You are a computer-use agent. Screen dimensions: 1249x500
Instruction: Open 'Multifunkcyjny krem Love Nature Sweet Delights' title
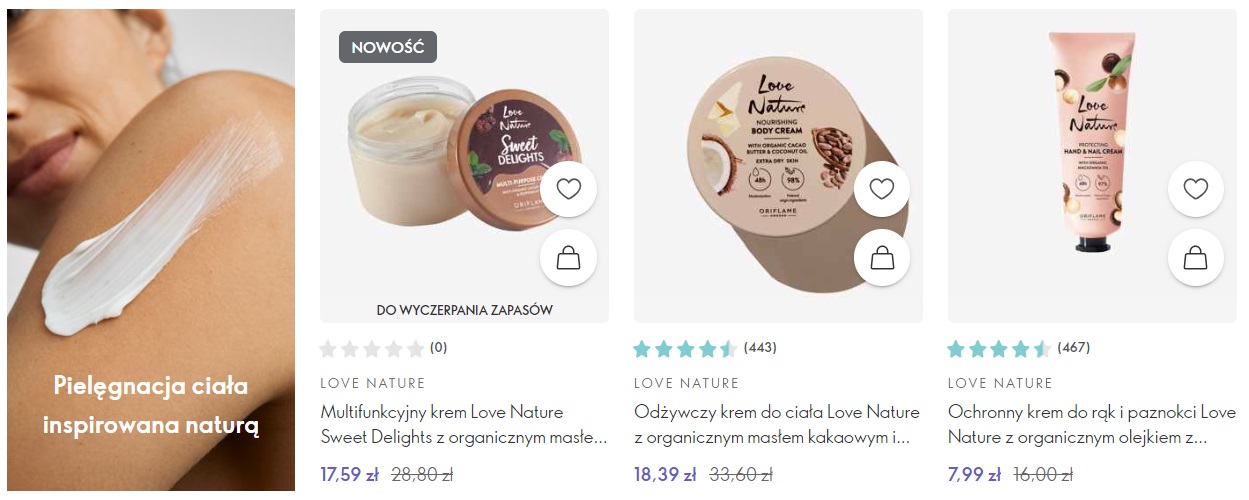tap(464, 424)
